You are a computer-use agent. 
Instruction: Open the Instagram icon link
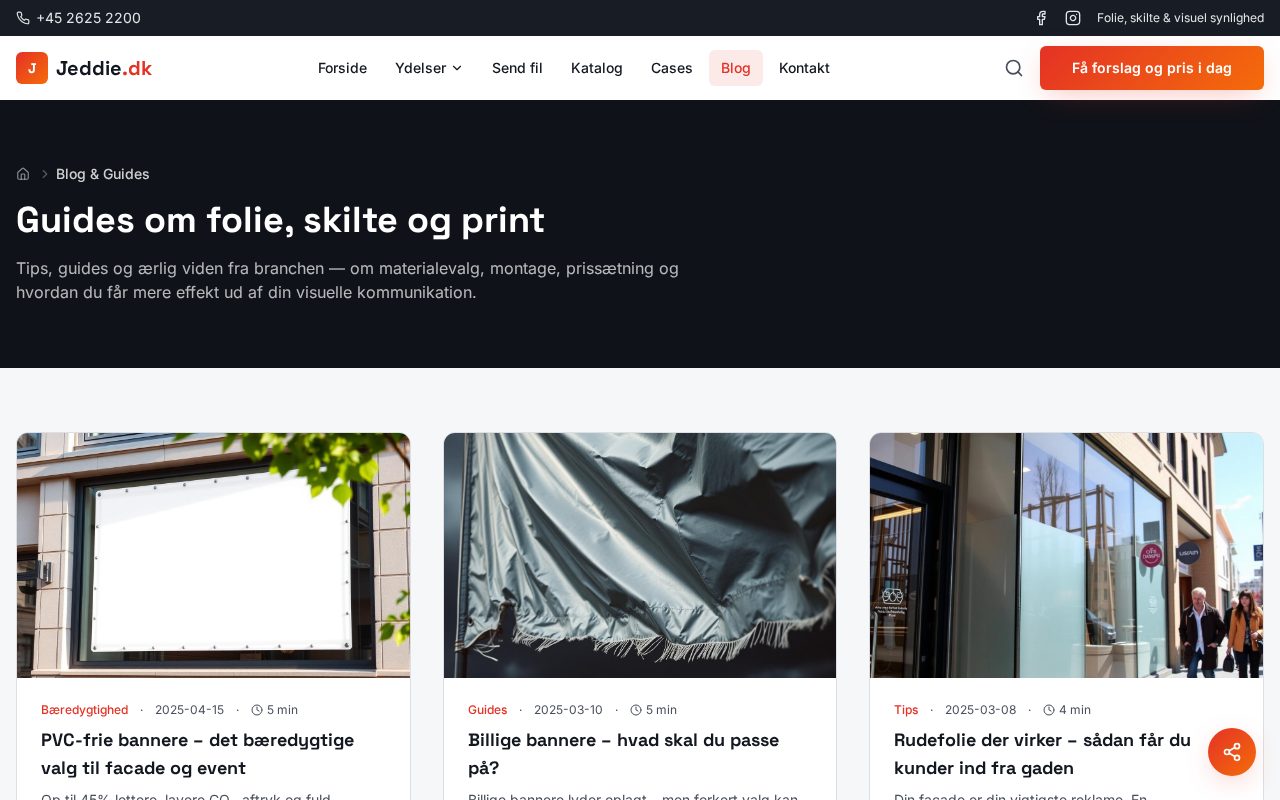(1073, 18)
